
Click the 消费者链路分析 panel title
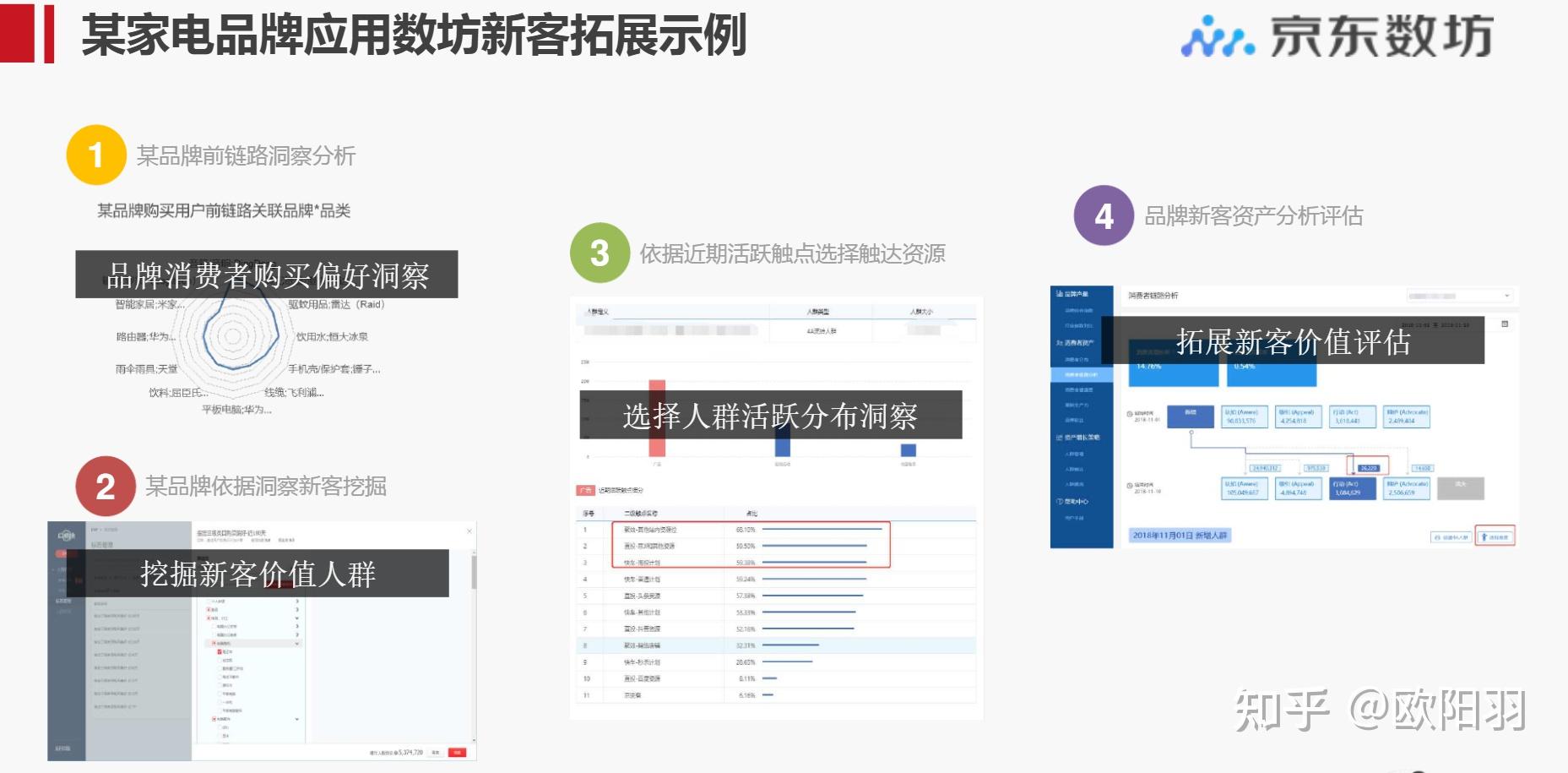coord(1153,296)
